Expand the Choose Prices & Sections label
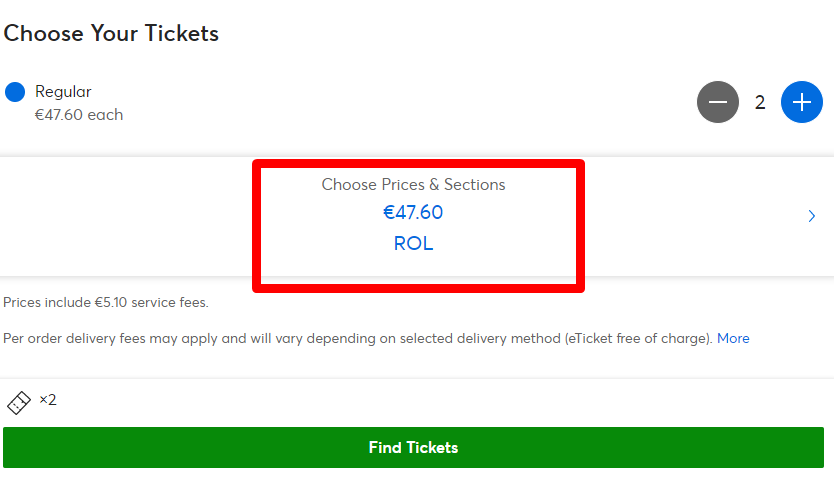 click(x=413, y=185)
